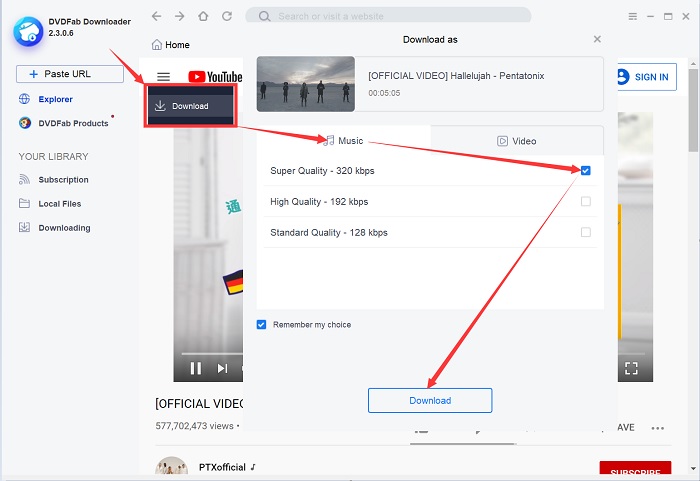Click the scrollbar down arrow

click(693, 468)
